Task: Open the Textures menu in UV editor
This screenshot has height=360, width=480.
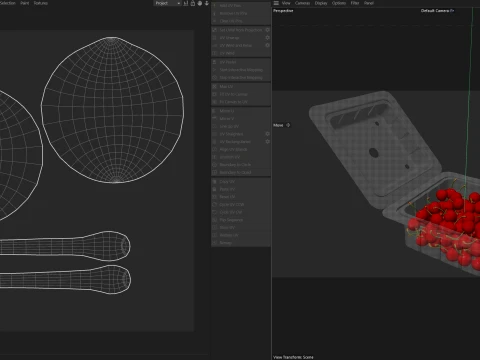Action: tap(41, 3)
